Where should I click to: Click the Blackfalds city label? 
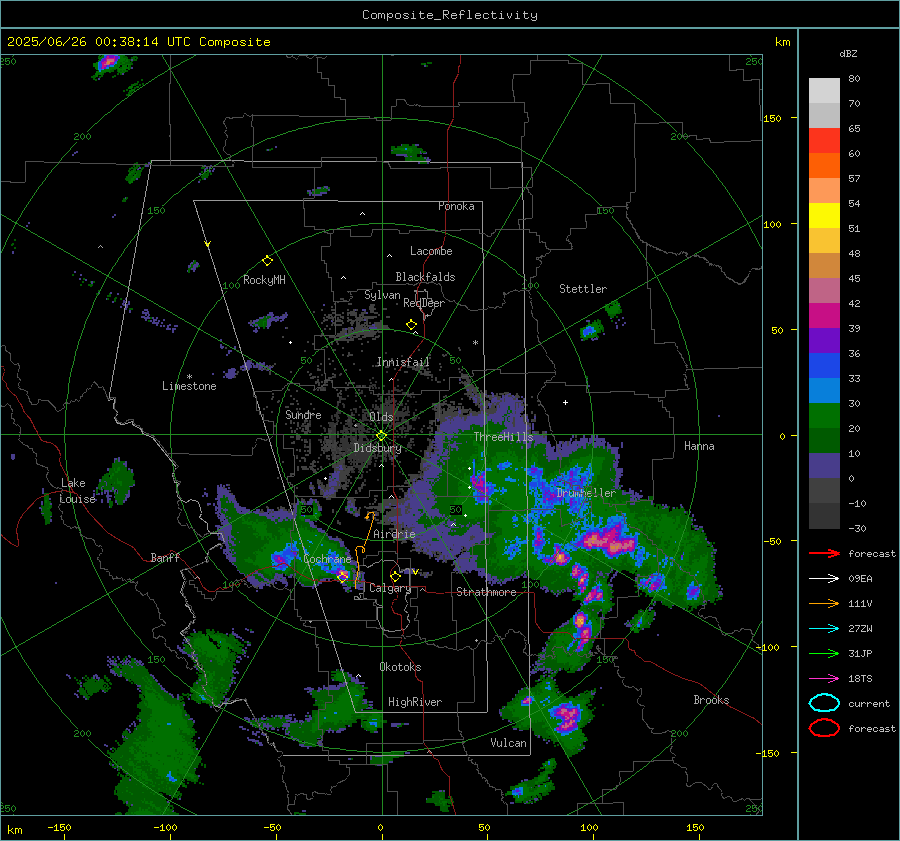(425, 277)
